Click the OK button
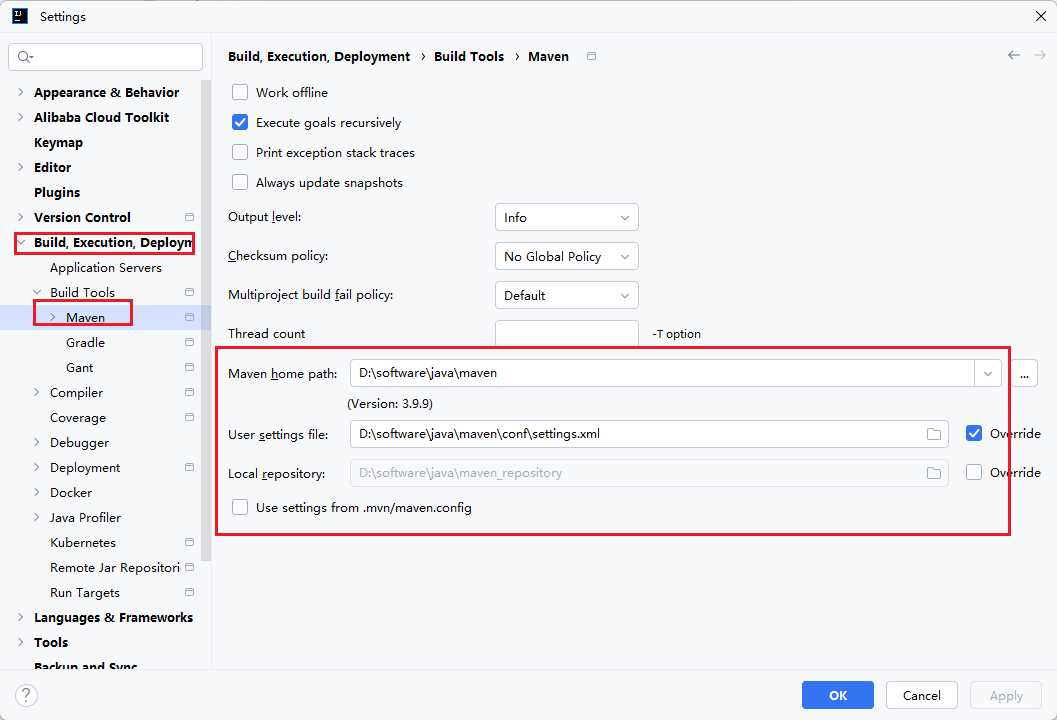Screen dimensions: 1057x720 click(x=837, y=695)
